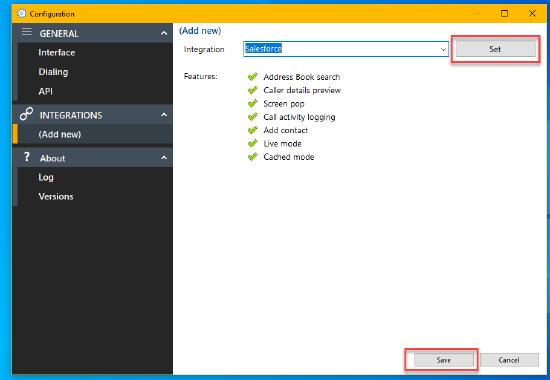
Task: Click the green checkmark for Cached mode
Action: pyautogui.click(x=253, y=156)
